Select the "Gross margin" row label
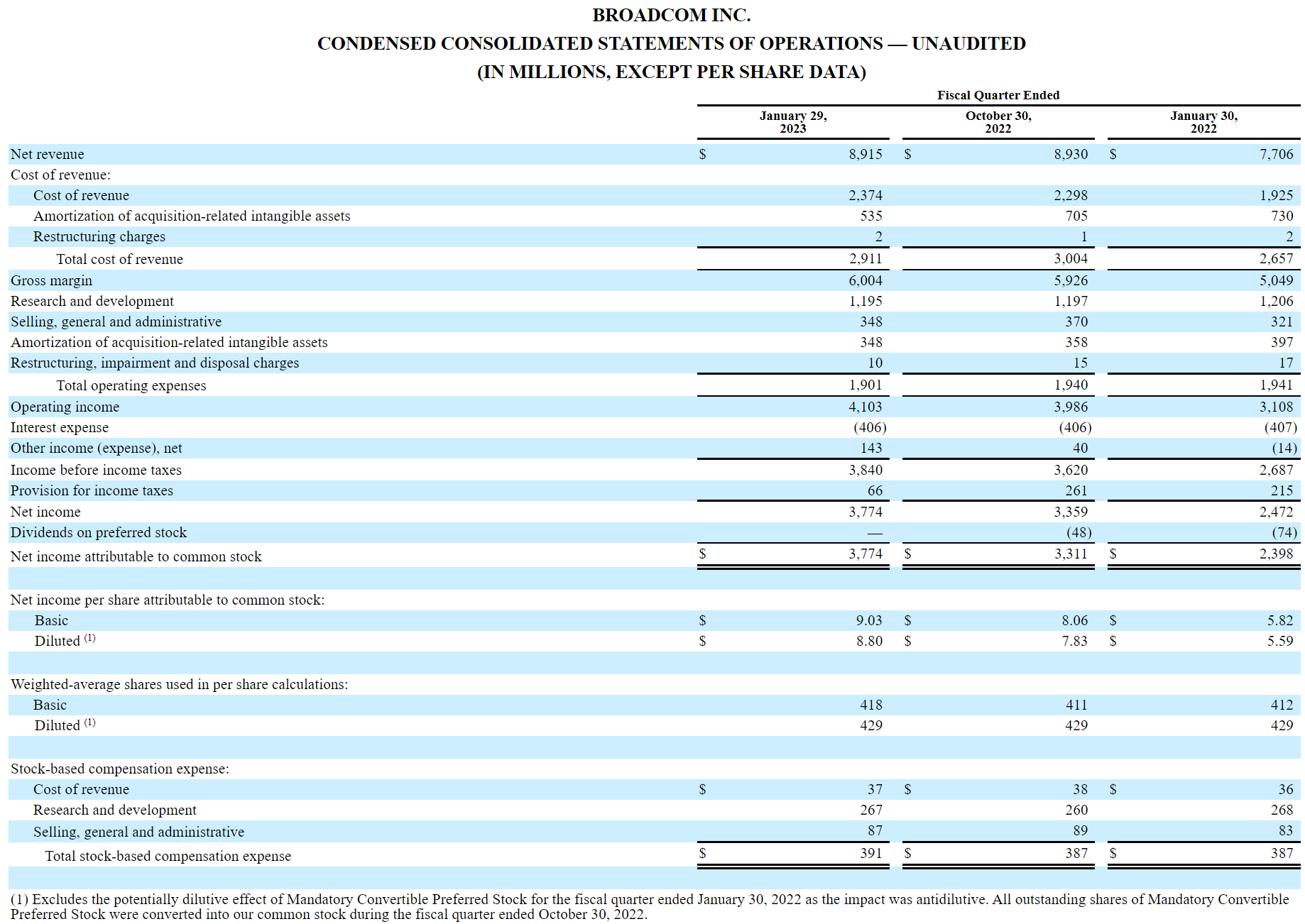Viewport: 1305px width, 924px height. [51, 280]
